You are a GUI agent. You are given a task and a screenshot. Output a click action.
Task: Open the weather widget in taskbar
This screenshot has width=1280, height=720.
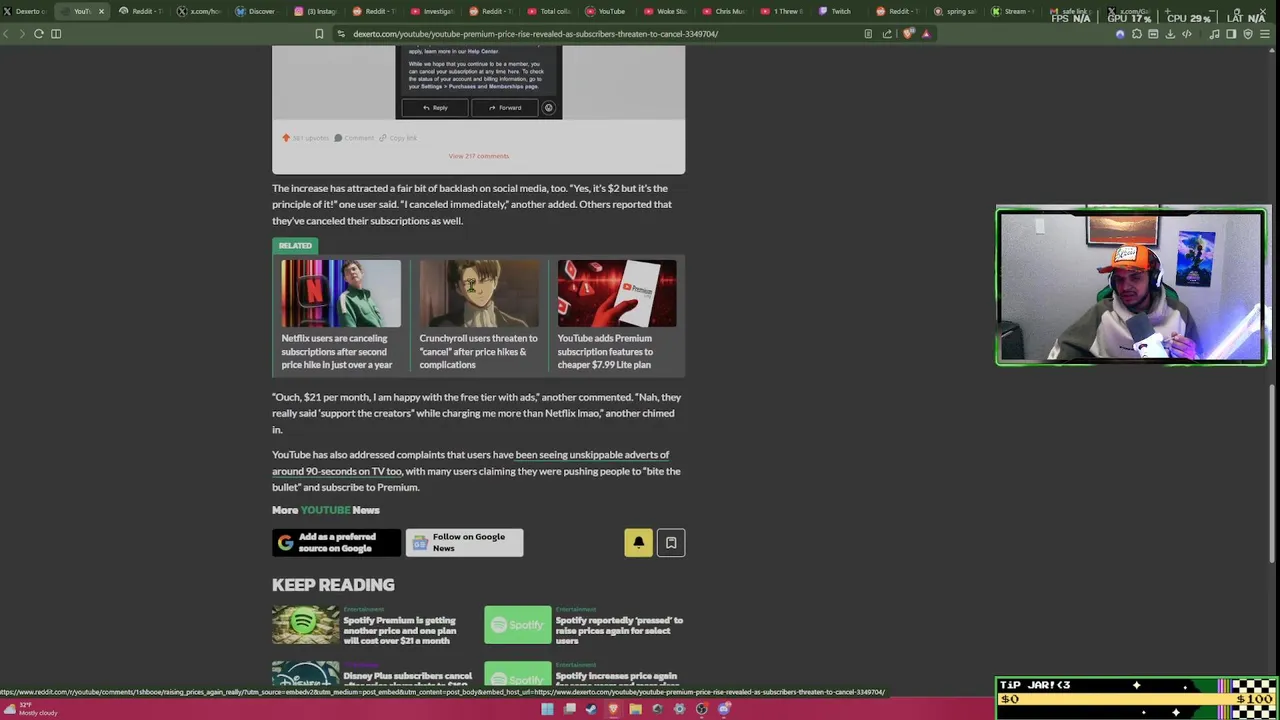tap(30, 709)
